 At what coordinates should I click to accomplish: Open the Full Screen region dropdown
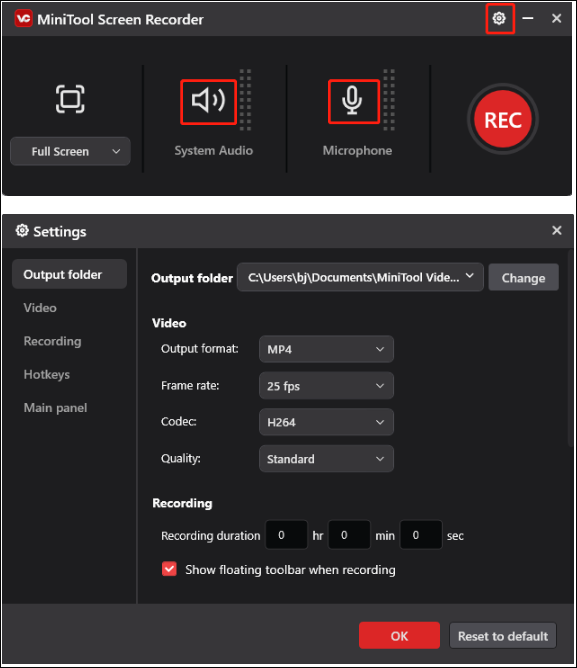click(x=70, y=151)
